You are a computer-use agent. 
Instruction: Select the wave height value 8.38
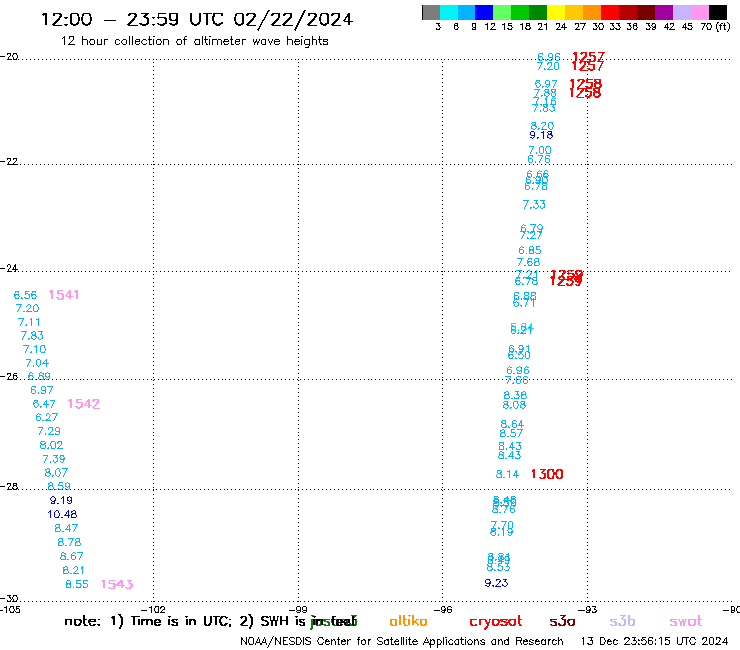coord(515,395)
